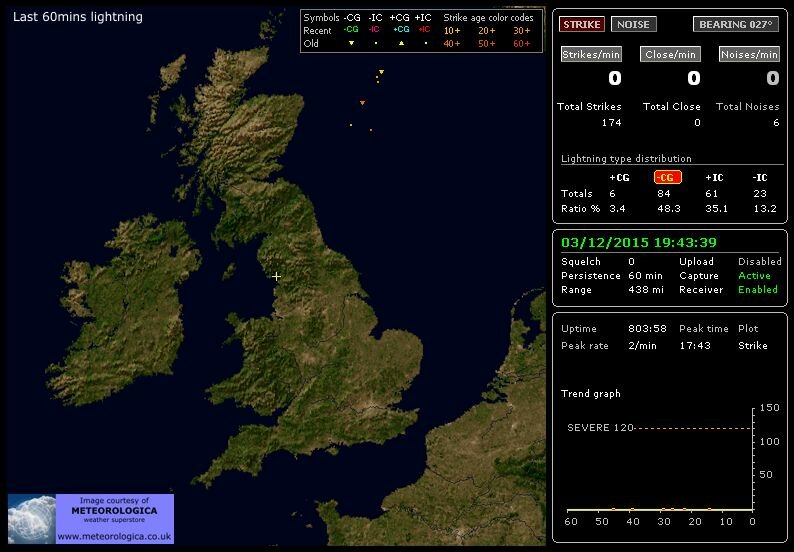Image resolution: width=794 pixels, height=552 pixels.
Task: Click the highlighted -CG lightning type badge
Action: pos(667,177)
